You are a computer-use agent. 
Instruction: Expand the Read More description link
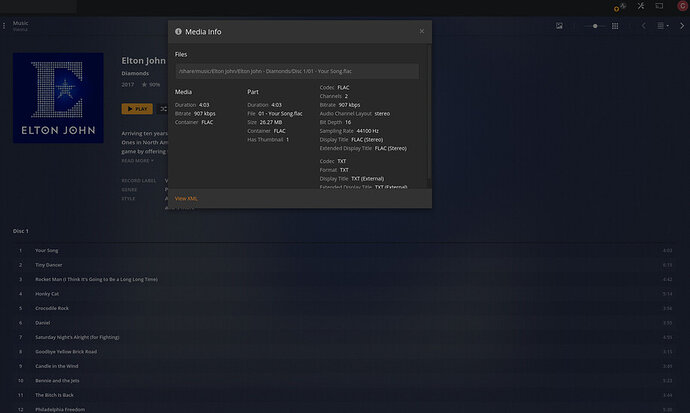click(x=137, y=161)
